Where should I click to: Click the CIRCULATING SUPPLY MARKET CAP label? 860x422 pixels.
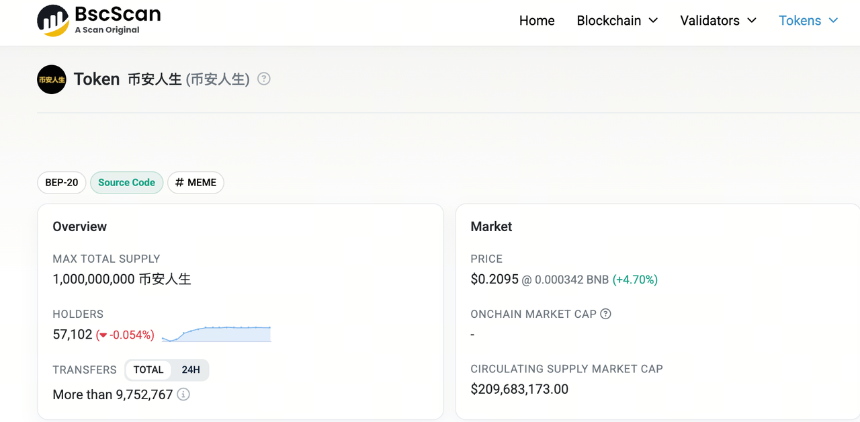[567, 369]
